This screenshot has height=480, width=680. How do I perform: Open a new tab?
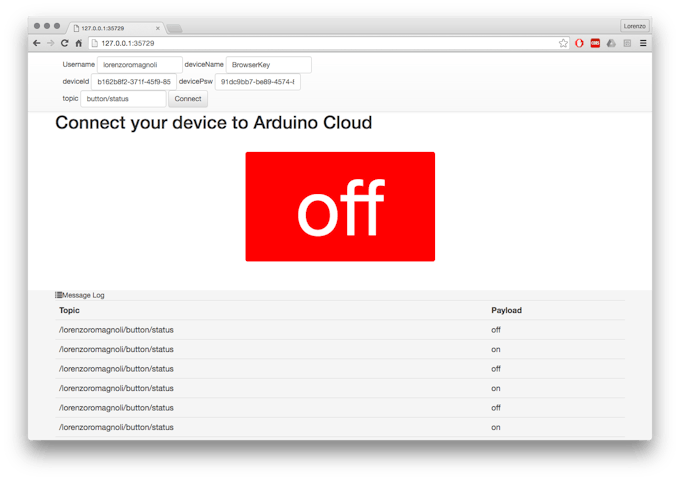[174, 28]
